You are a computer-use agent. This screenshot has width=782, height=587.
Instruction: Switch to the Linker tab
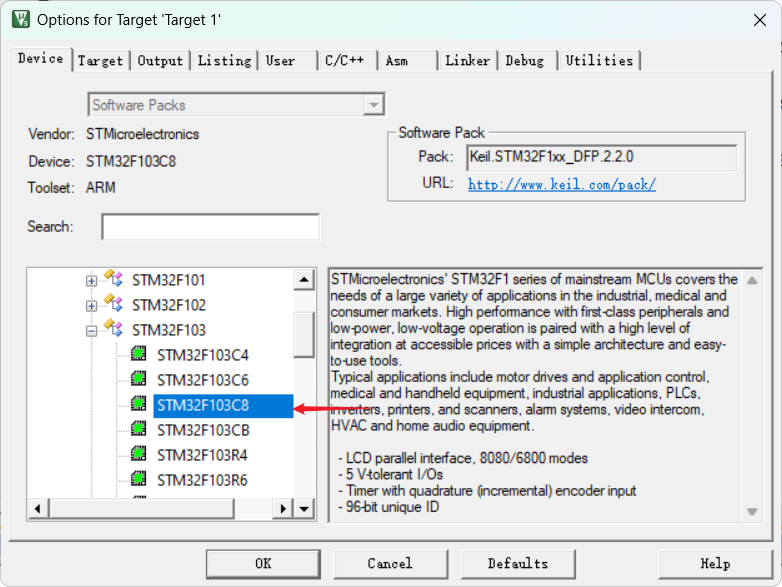pyautogui.click(x=467, y=61)
